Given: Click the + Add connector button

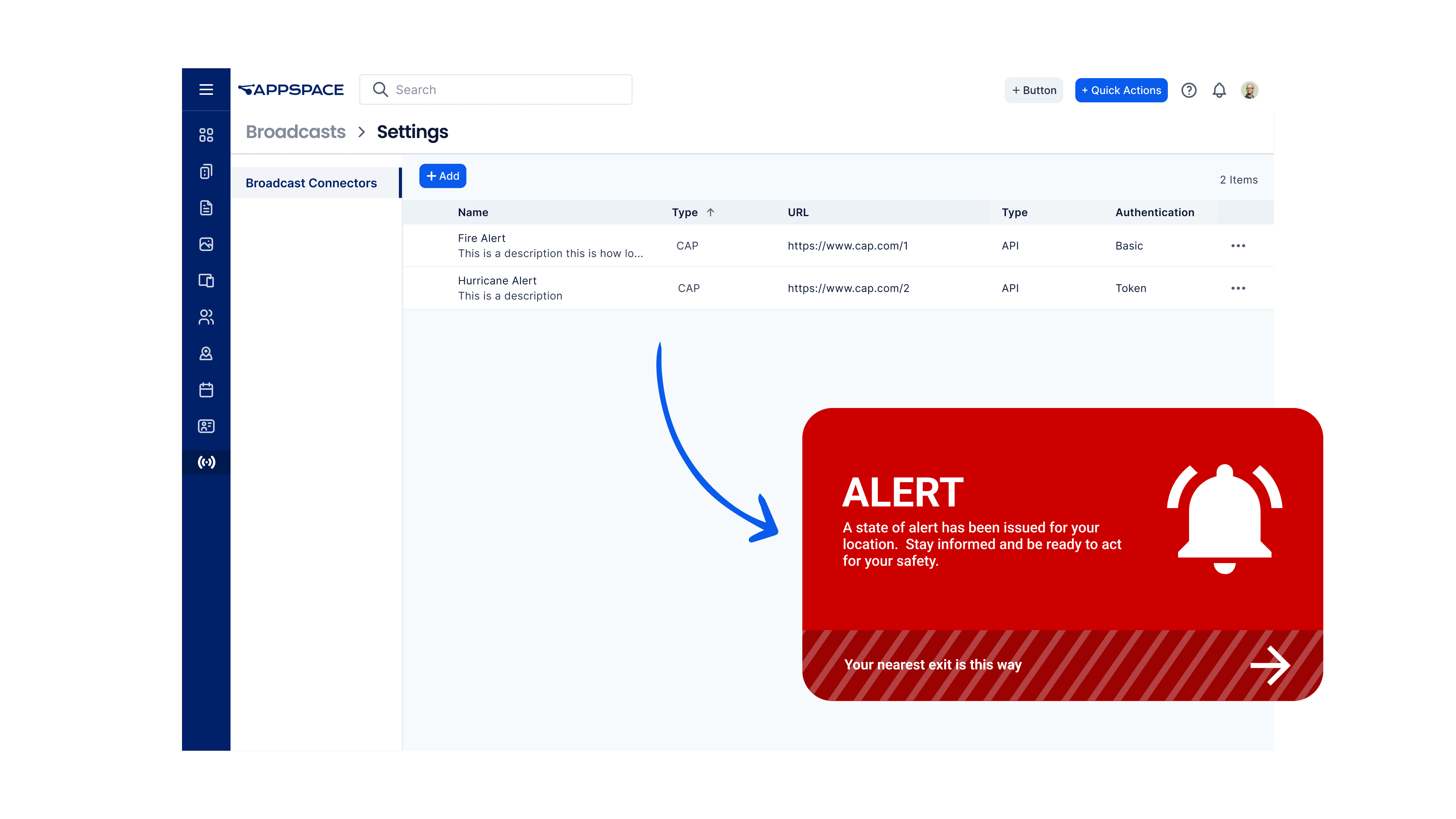Looking at the screenshot, I should click(442, 176).
